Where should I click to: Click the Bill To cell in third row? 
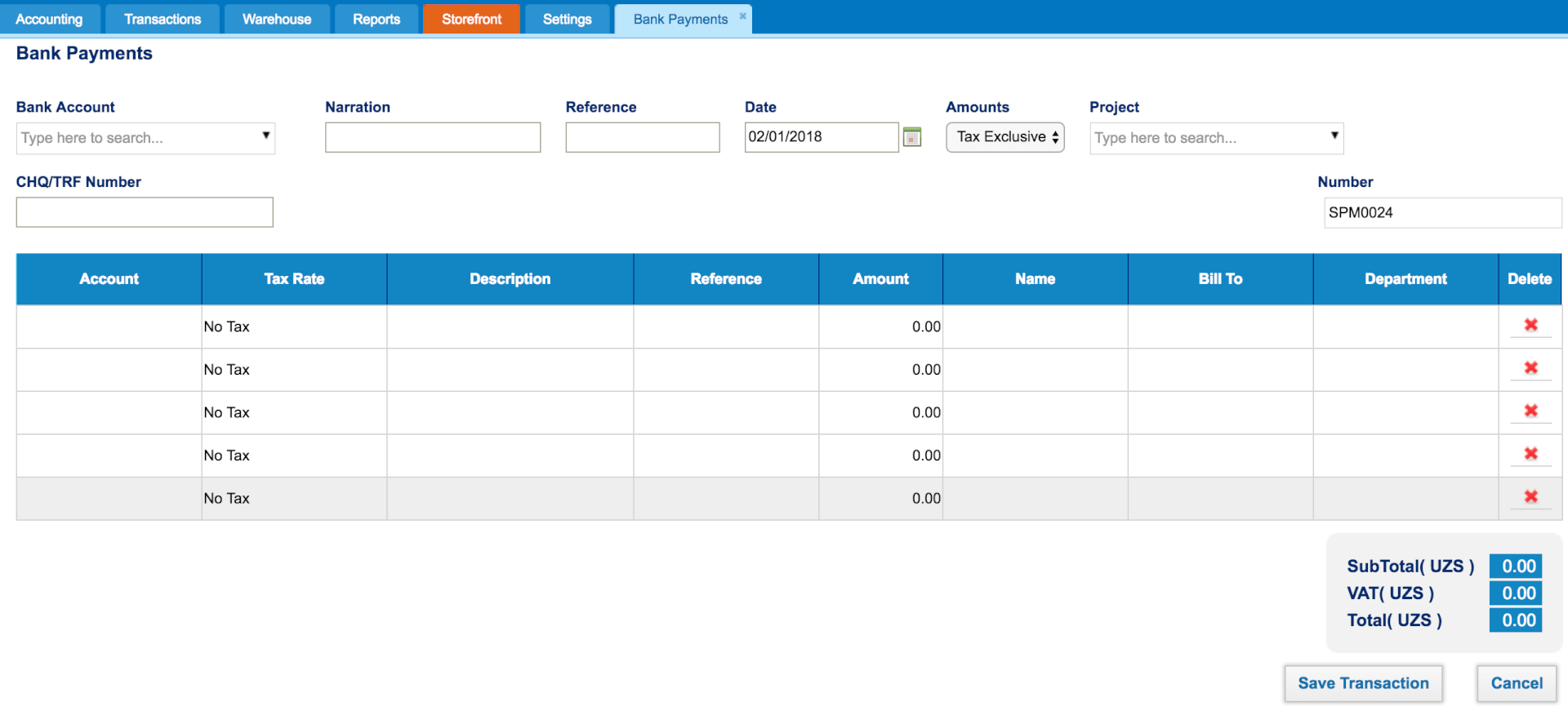(x=1220, y=412)
